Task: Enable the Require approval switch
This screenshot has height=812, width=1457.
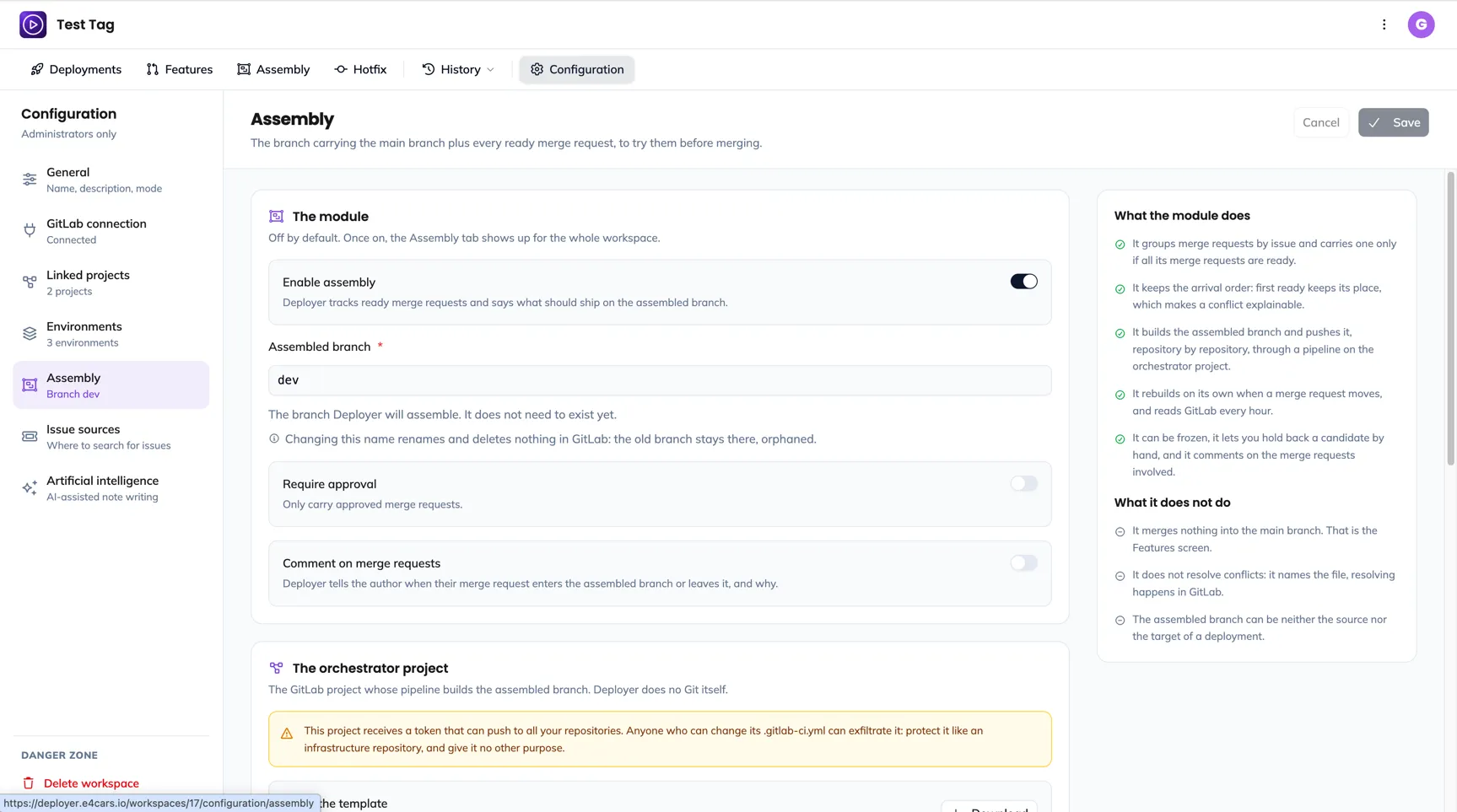Action: [x=1023, y=484]
